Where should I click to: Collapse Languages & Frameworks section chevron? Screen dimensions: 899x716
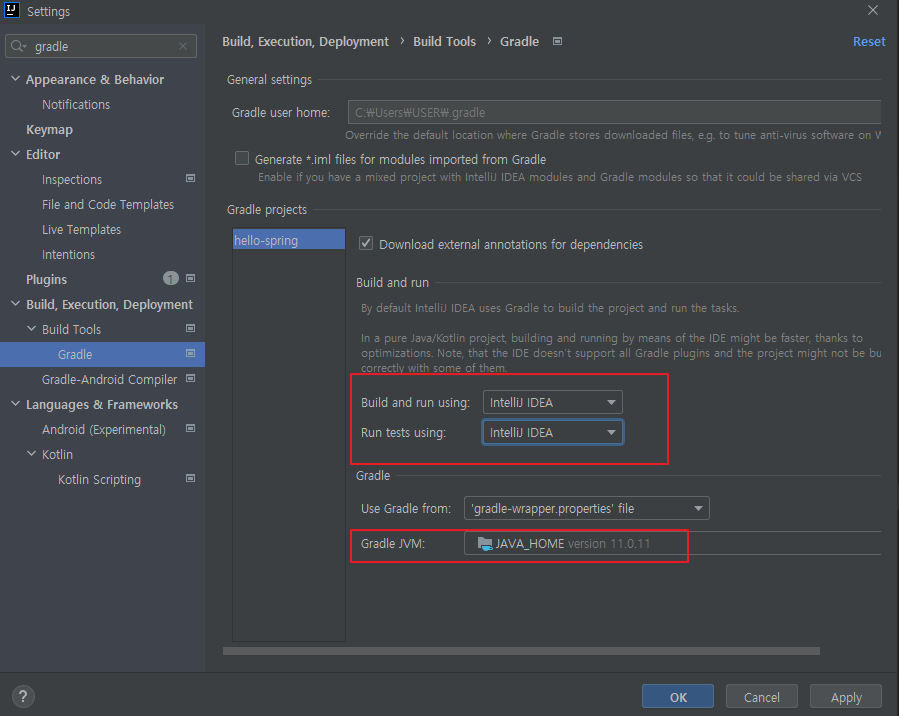pos(15,404)
